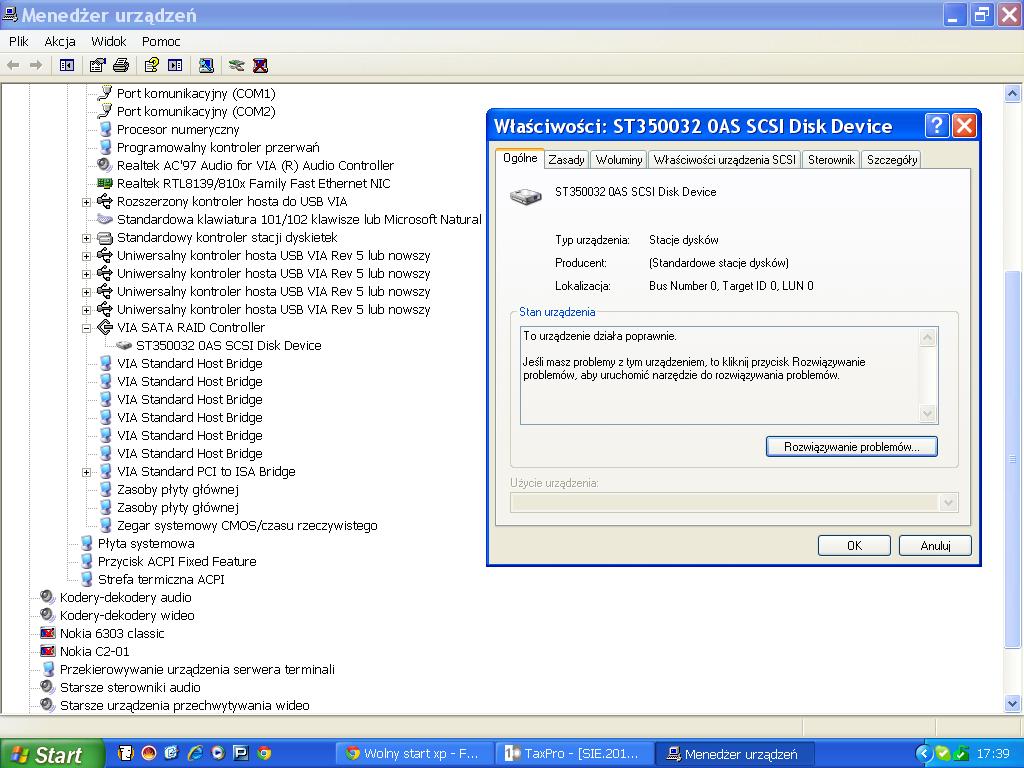This screenshot has height=768, width=1024.
Task: Dismiss the dialog with Anuluj
Action: (935, 545)
